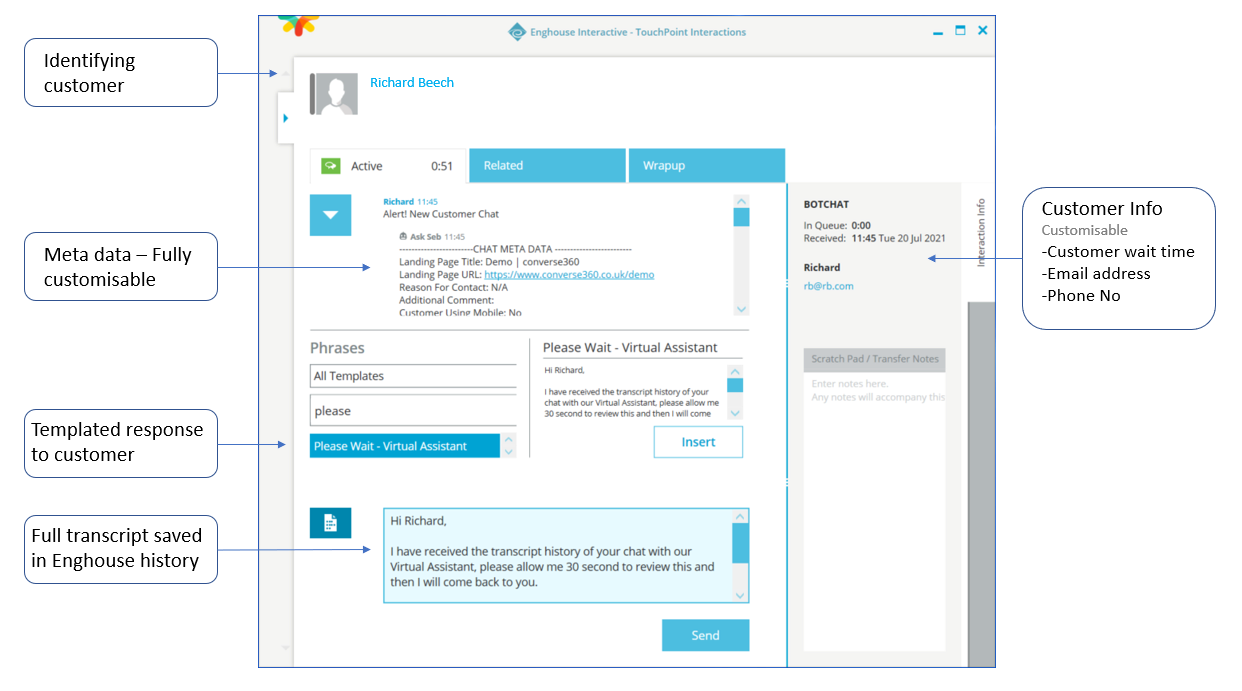Viewport: 1242px width, 691px height.
Task: Click the Enghouse Interactive logo icon
Action: click(517, 32)
